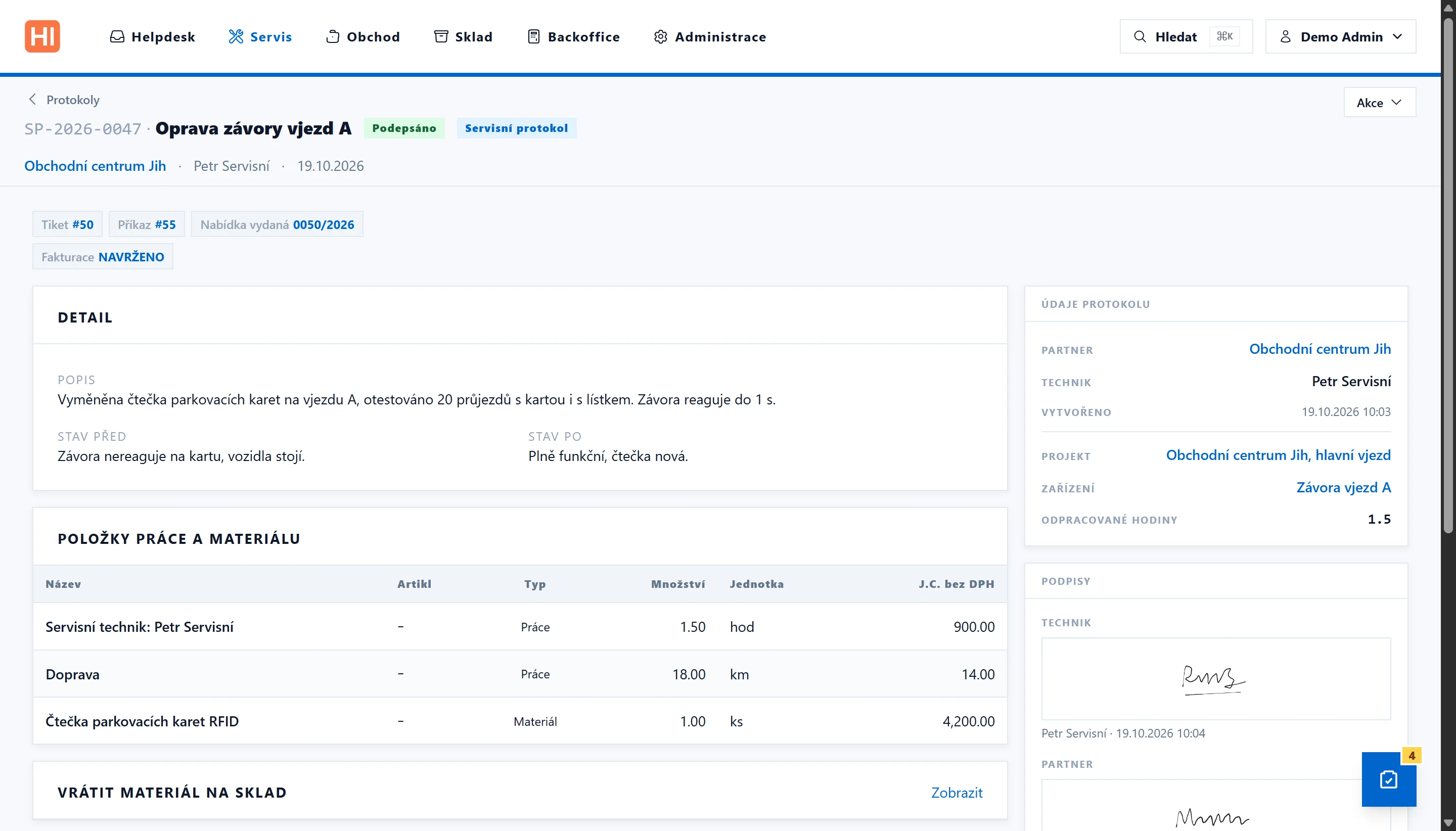Open linked Tiket #50
Screen dimensions: 1456x831
pos(67,224)
